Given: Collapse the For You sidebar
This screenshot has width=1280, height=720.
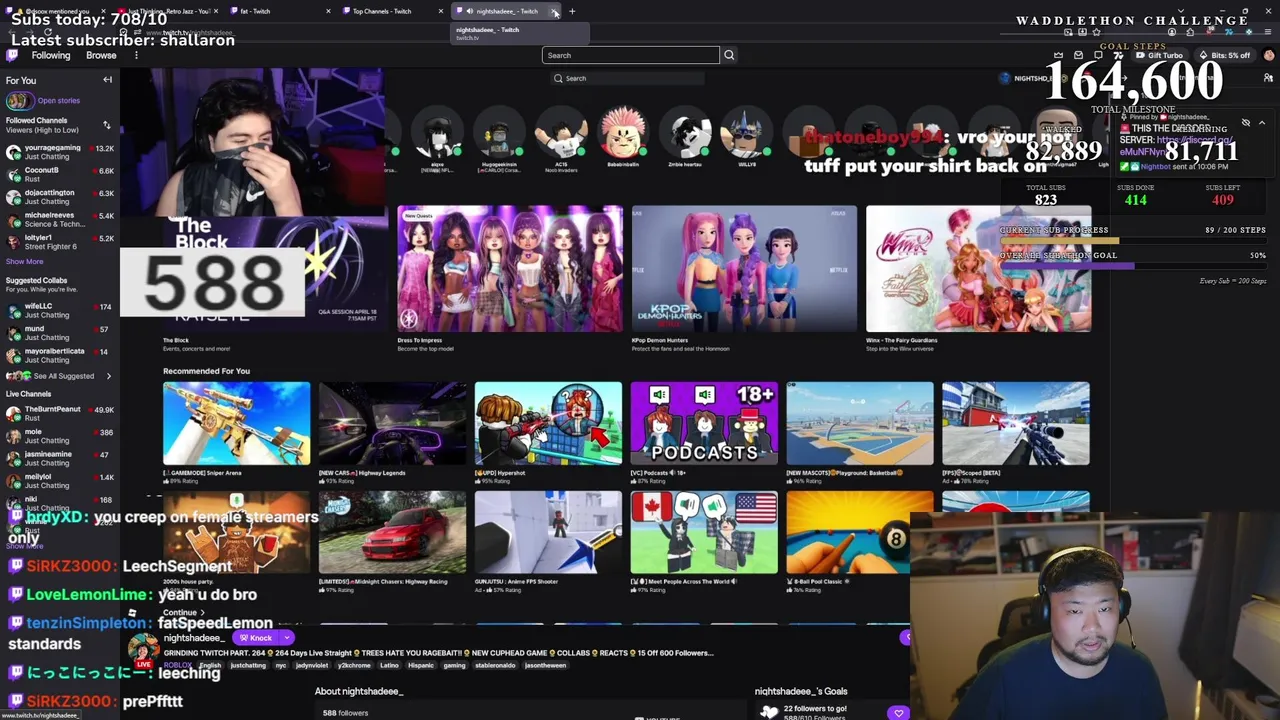Looking at the screenshot, I should [107, 80].
